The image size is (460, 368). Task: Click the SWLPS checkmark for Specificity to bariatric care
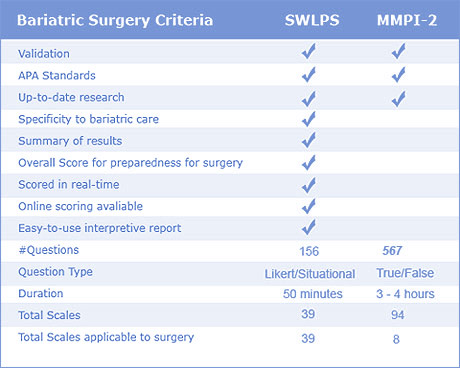(x=309, y=119)
